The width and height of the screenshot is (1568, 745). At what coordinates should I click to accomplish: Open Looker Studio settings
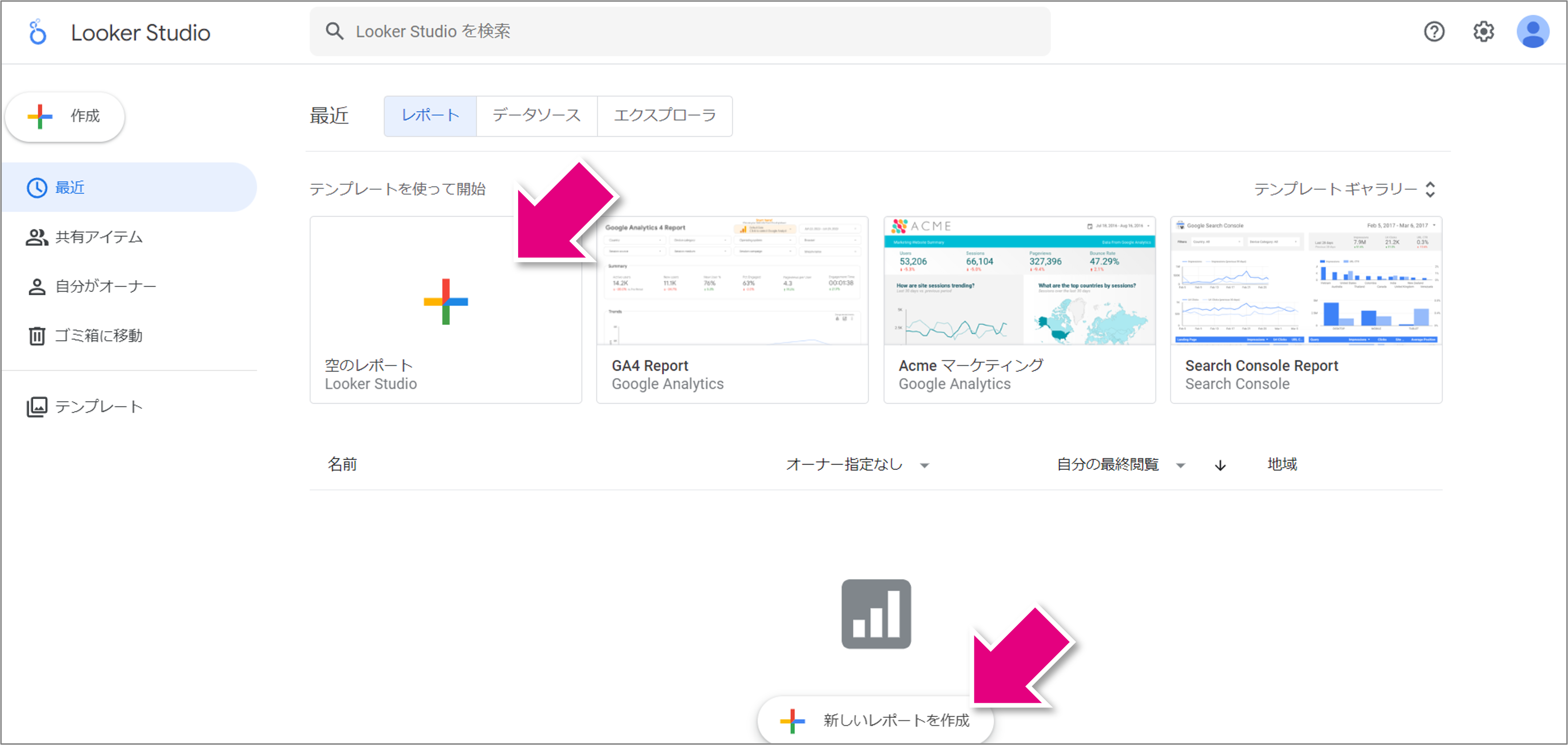click(x=1484, y=31)
